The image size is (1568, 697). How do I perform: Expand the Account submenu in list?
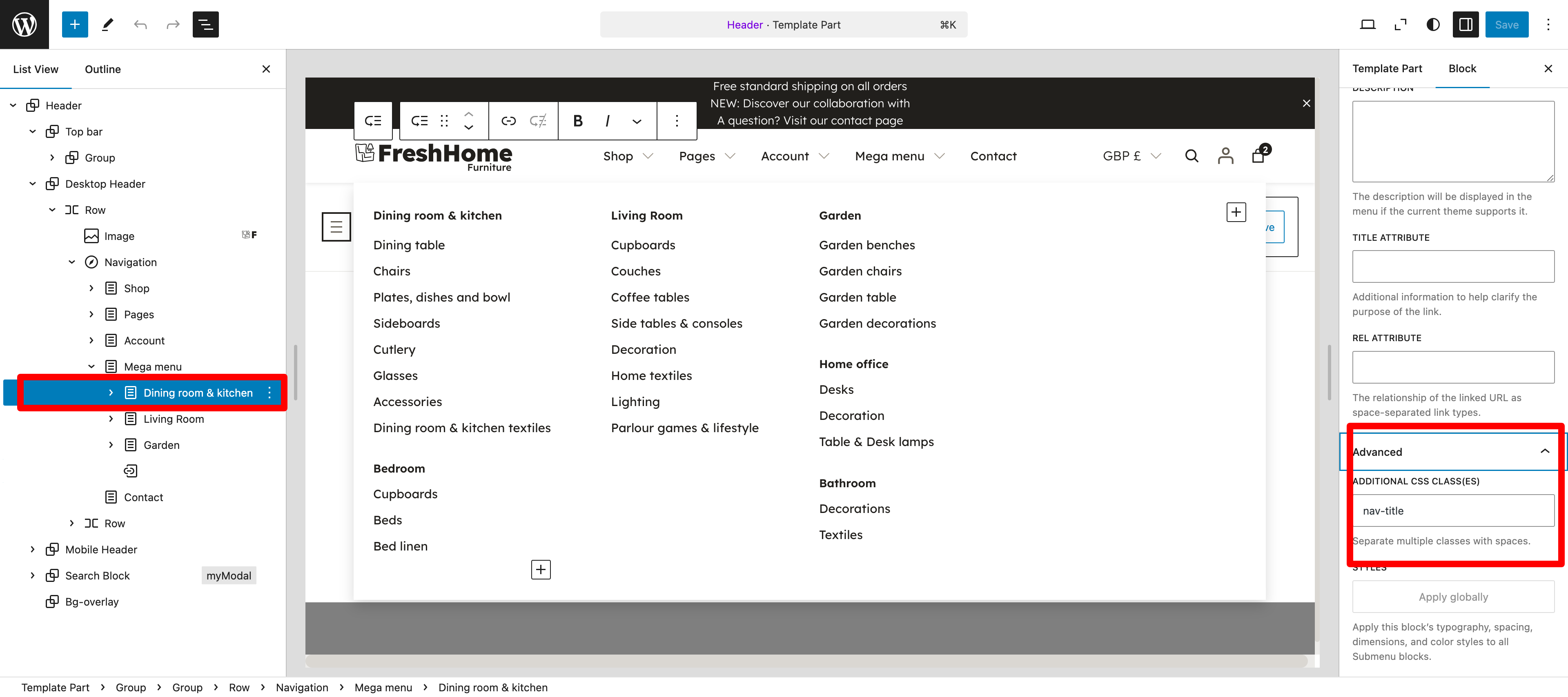[91, 341]
